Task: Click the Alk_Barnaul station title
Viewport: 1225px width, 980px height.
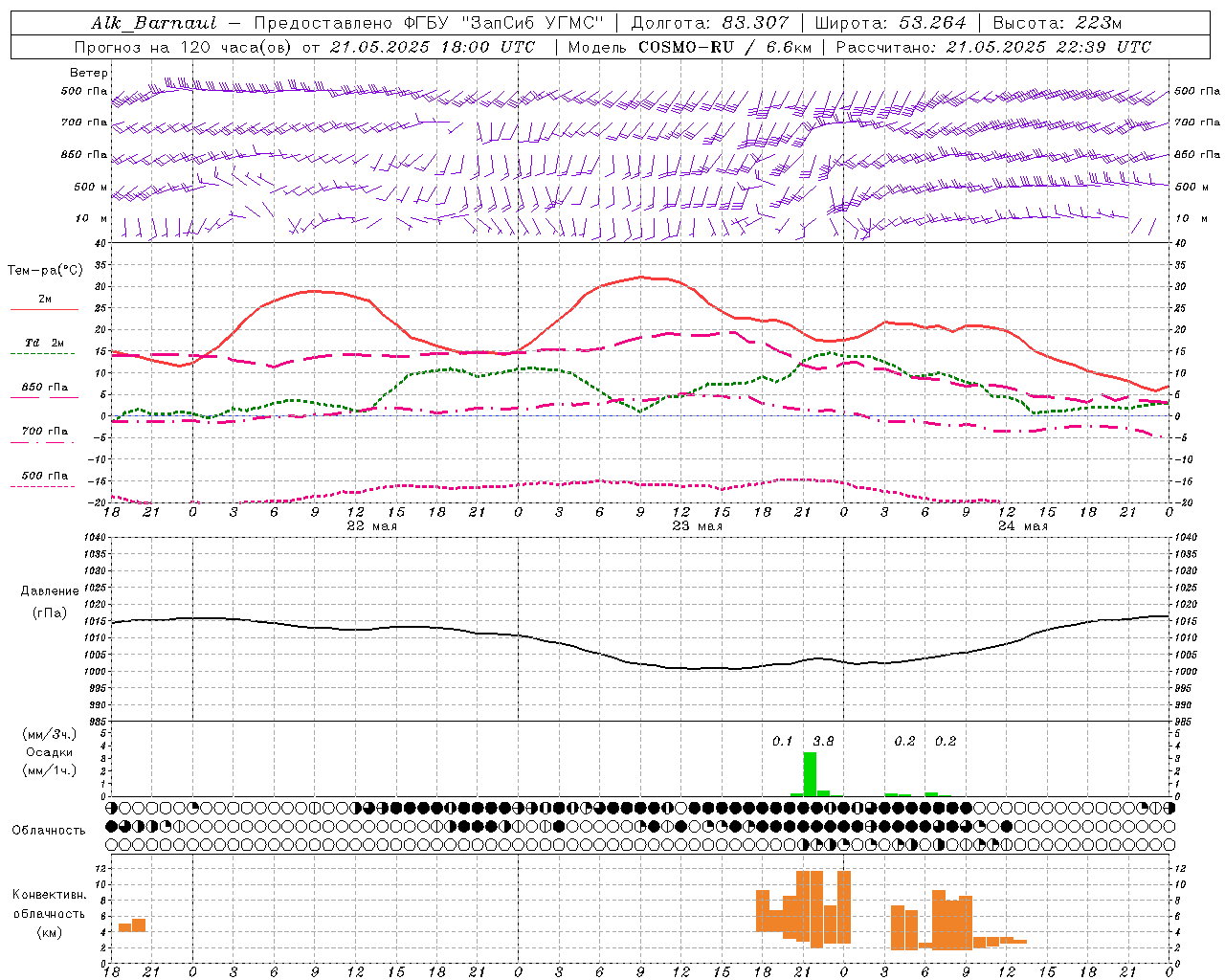Action: pyautogui.click(x=154, y=23)
